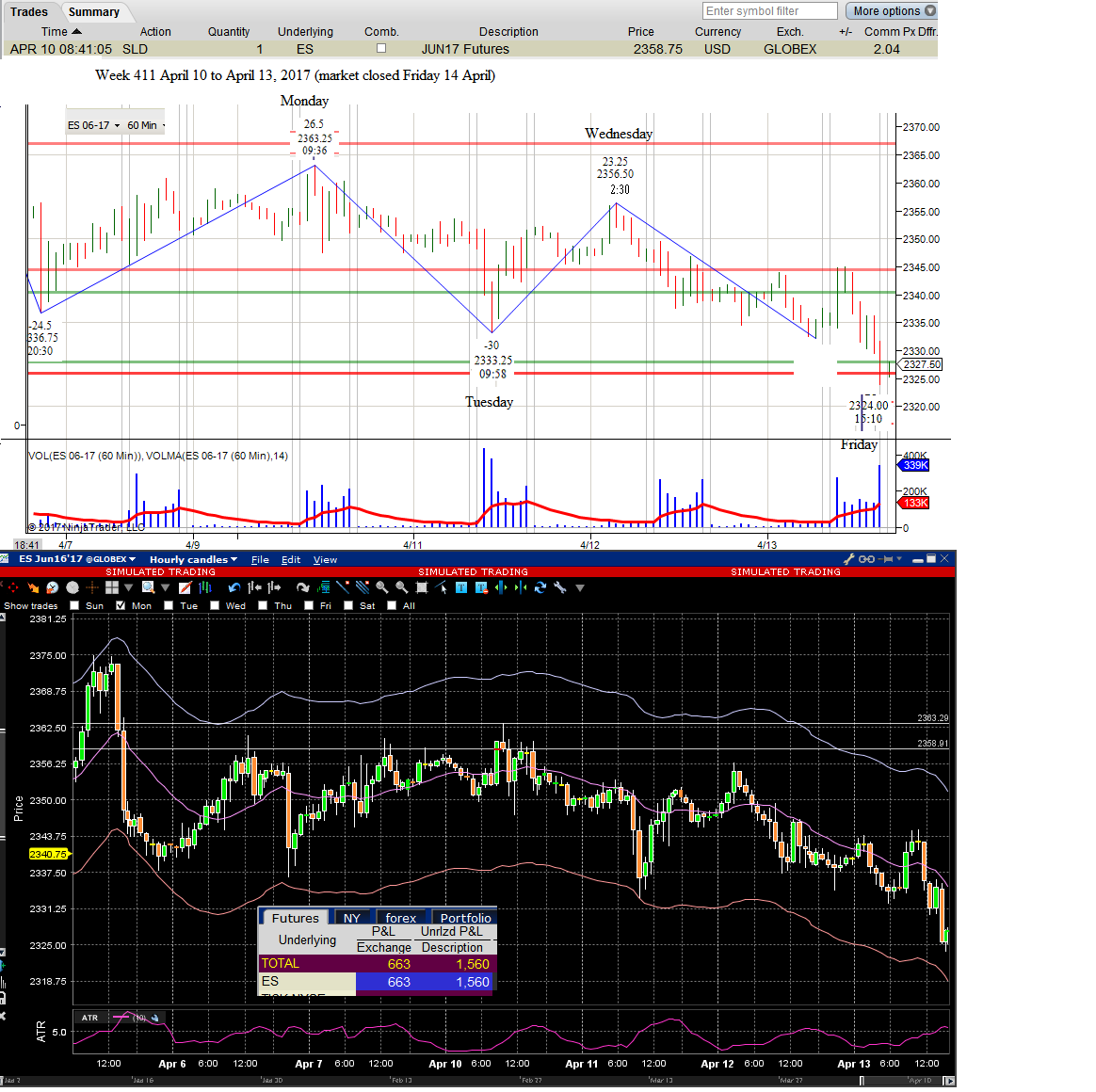1096x1092 pixels.
Task: Click the remove text T icon
Action: 481,587
